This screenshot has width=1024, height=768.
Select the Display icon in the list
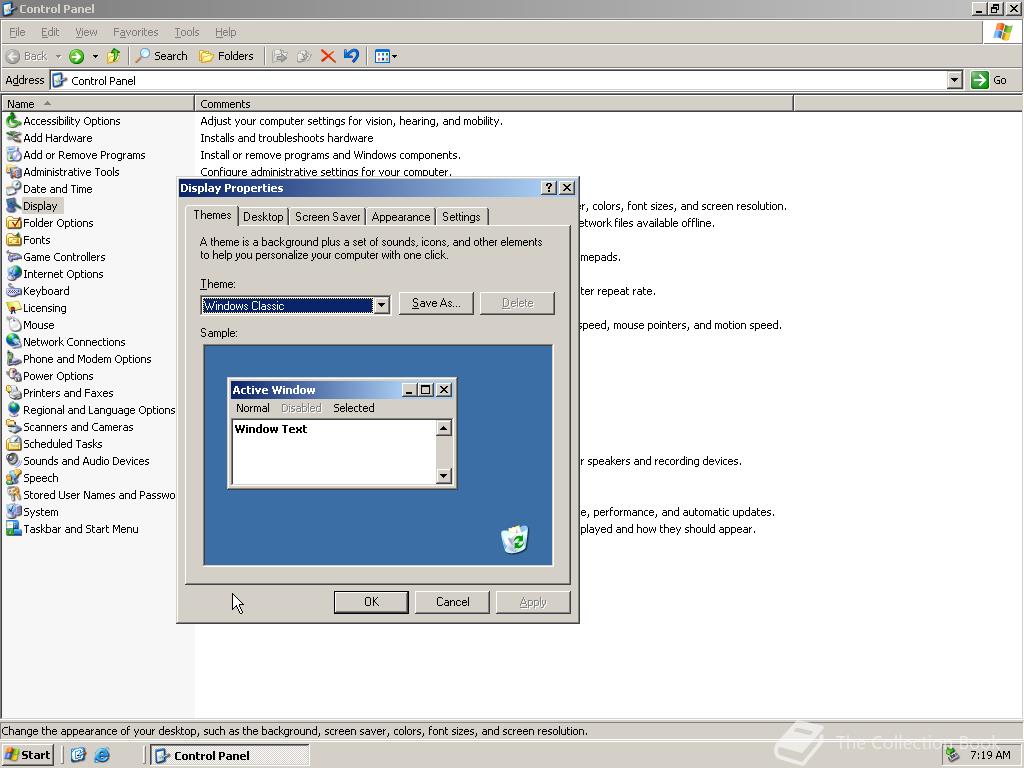tap(14, 206)
